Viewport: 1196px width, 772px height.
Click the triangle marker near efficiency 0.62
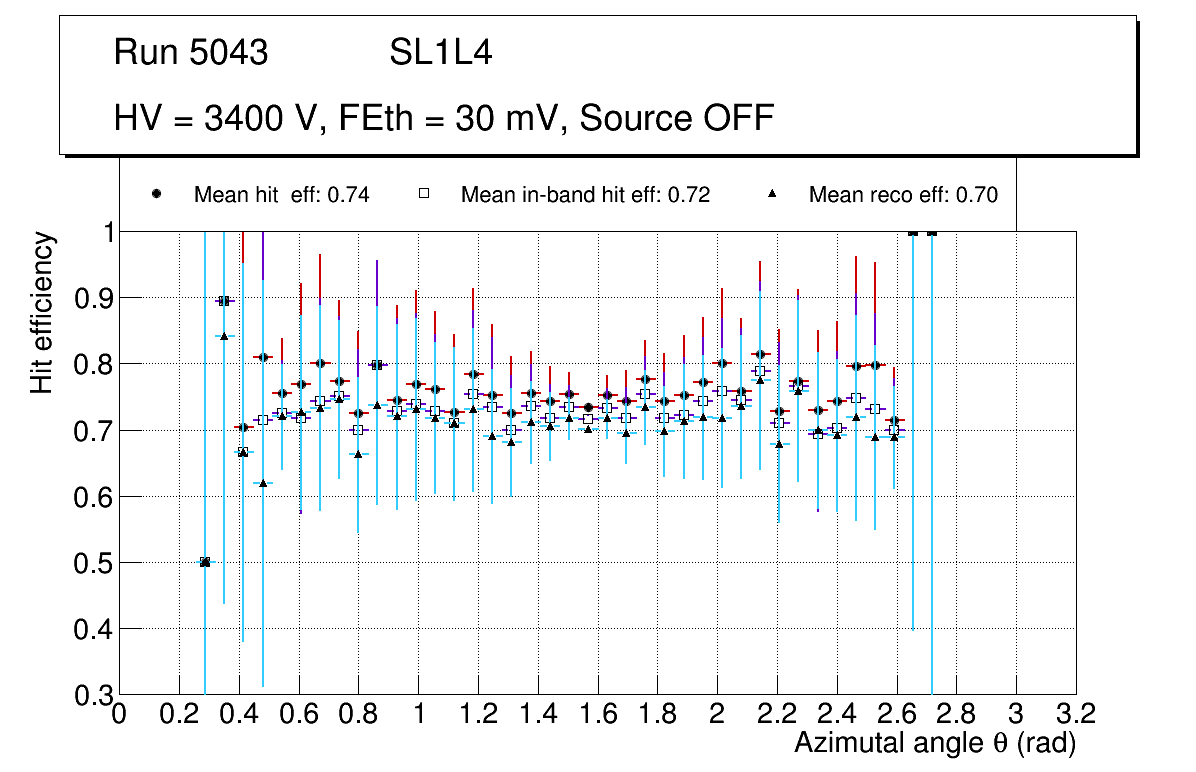pos(263,483)
